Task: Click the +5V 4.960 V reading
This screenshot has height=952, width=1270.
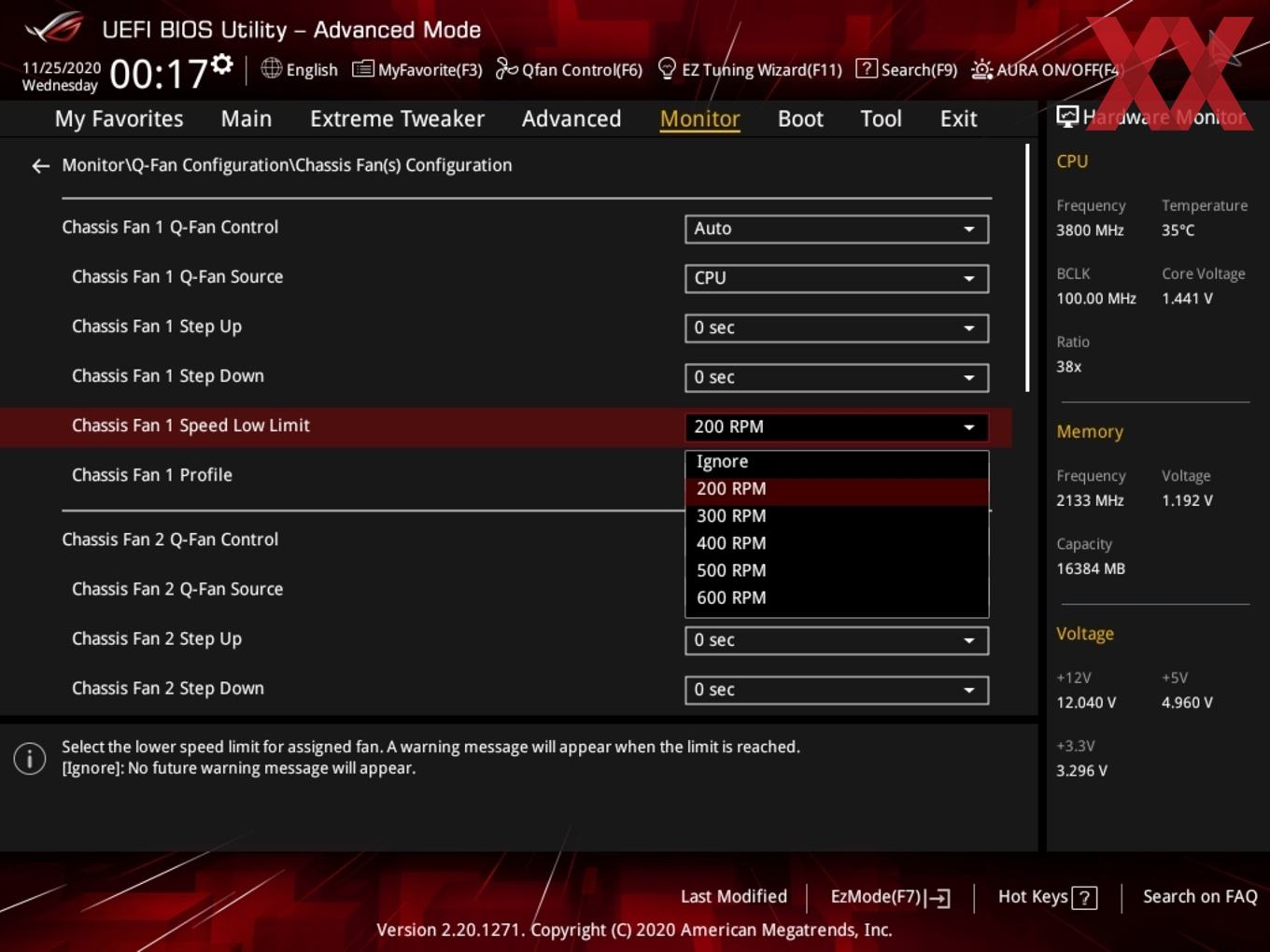Action: click(x=1187, y=703)
